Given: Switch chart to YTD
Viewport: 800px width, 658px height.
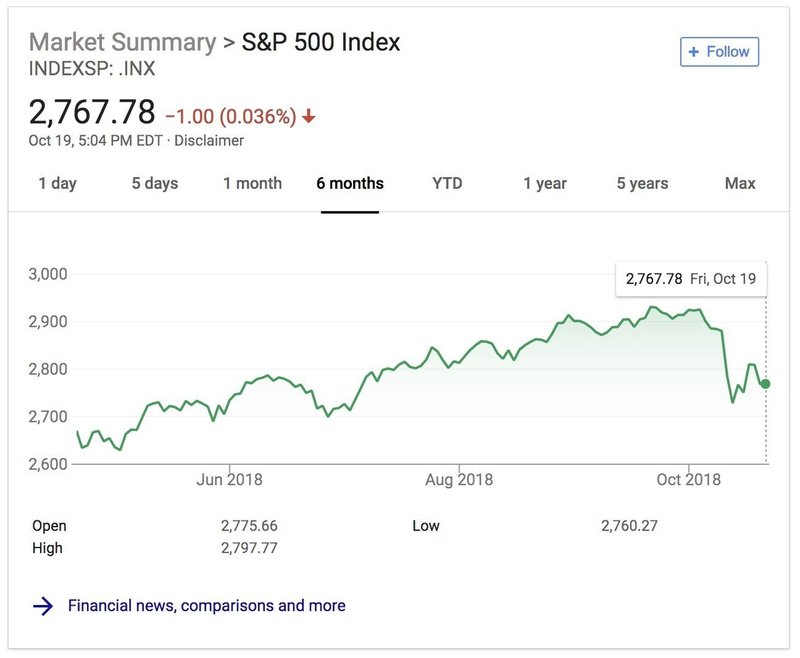Looking at the screenshot, I should [447, 183].
